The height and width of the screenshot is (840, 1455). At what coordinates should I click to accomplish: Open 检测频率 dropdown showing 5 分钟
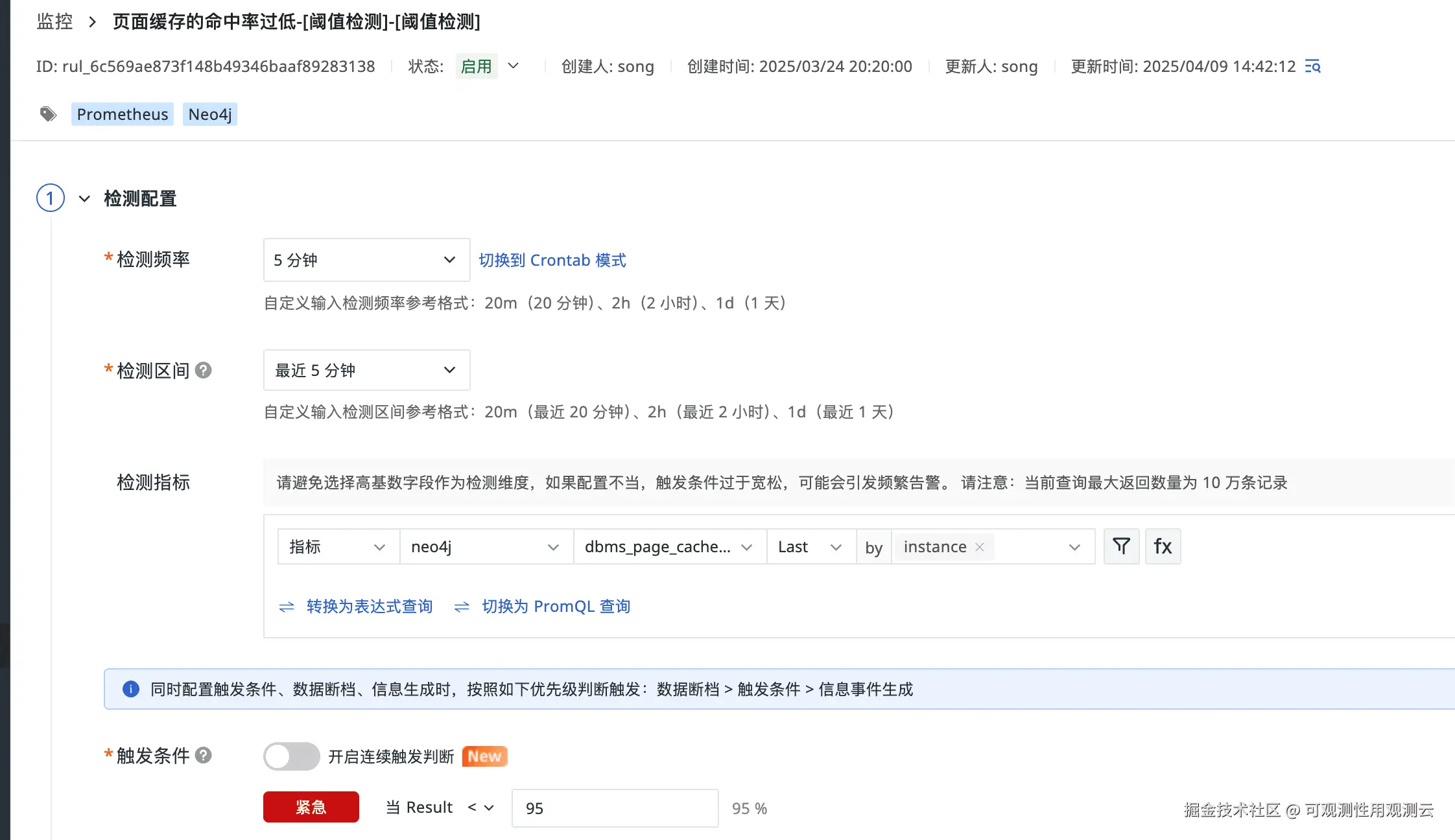tap(366, 260)
